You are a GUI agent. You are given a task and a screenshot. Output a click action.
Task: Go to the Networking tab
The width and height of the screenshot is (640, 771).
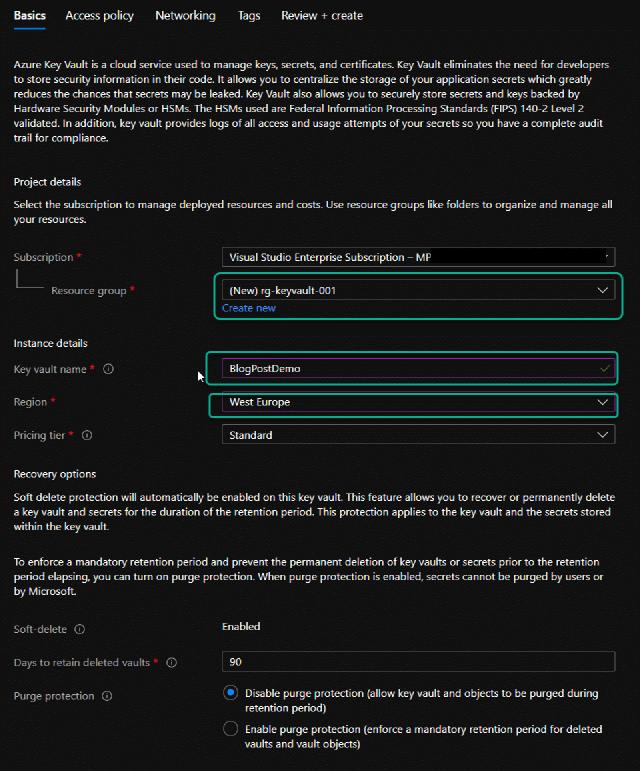click(x=185, y=16)
